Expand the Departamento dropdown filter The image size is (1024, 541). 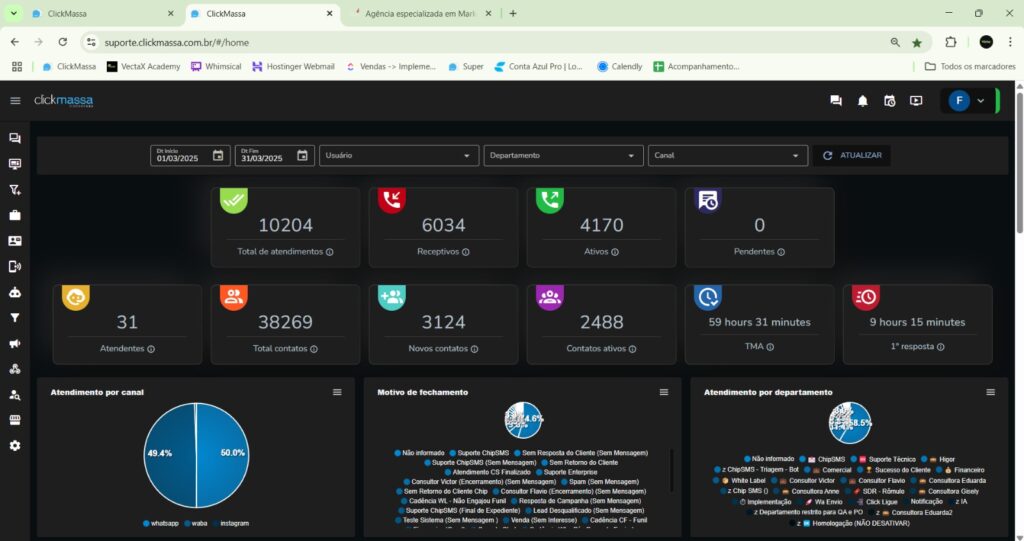563,156
